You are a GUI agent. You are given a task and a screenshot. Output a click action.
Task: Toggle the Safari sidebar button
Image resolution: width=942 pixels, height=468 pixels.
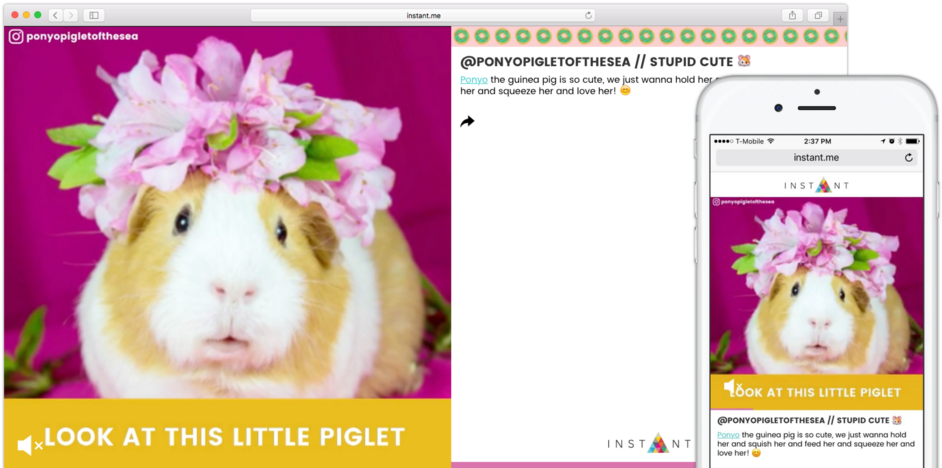pyautogui.click(x=94, y=15)
